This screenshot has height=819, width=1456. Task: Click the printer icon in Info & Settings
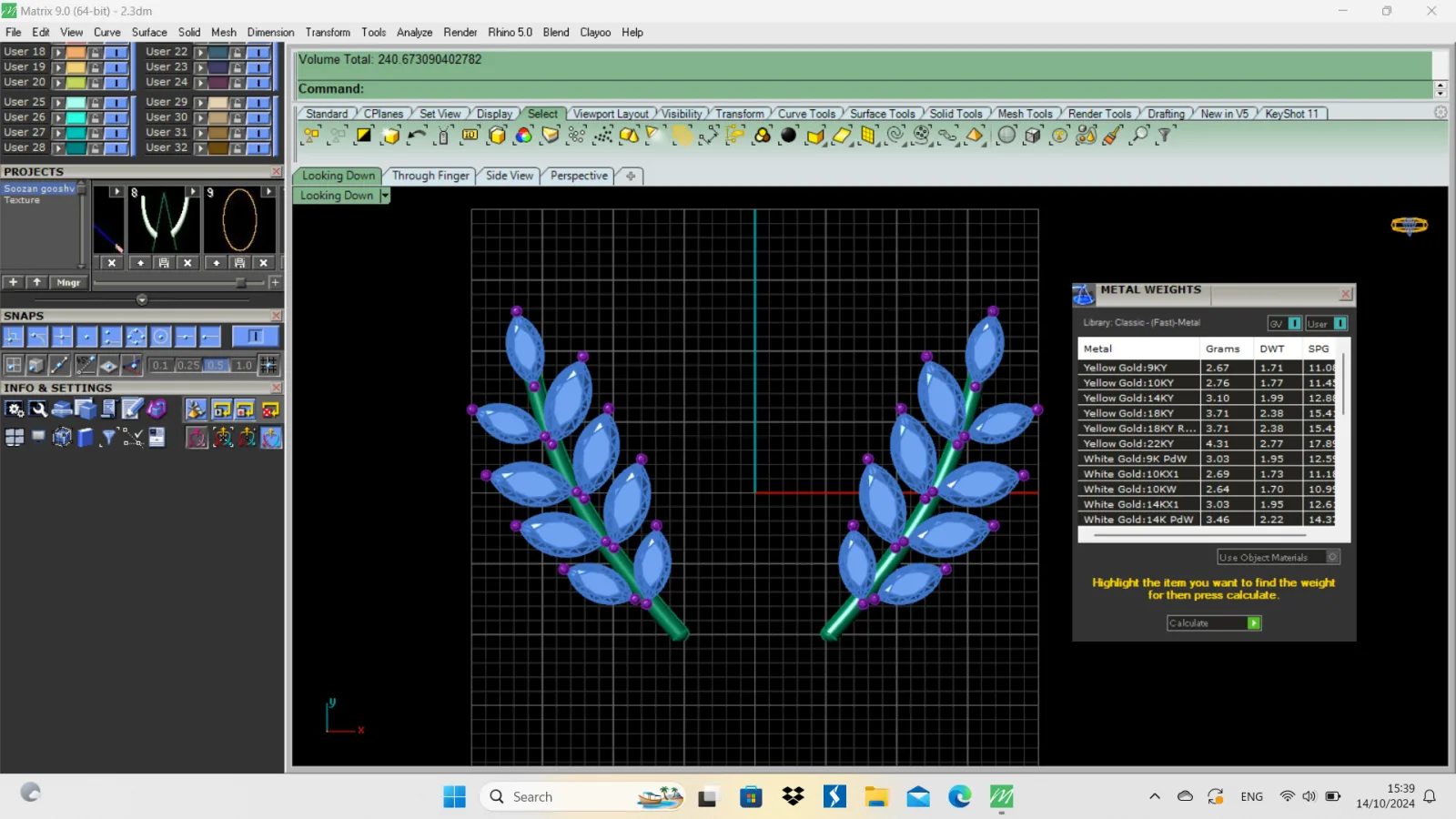62,409
